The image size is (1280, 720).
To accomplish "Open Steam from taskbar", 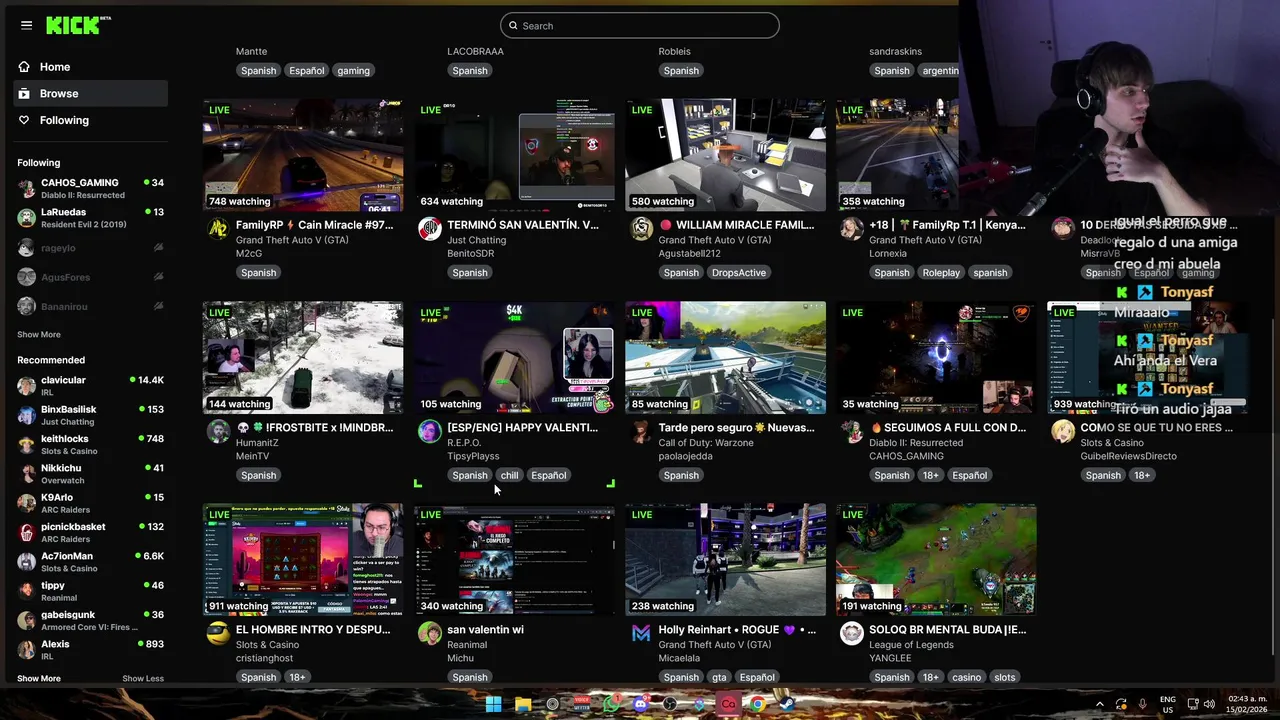I will pos(787,704).
